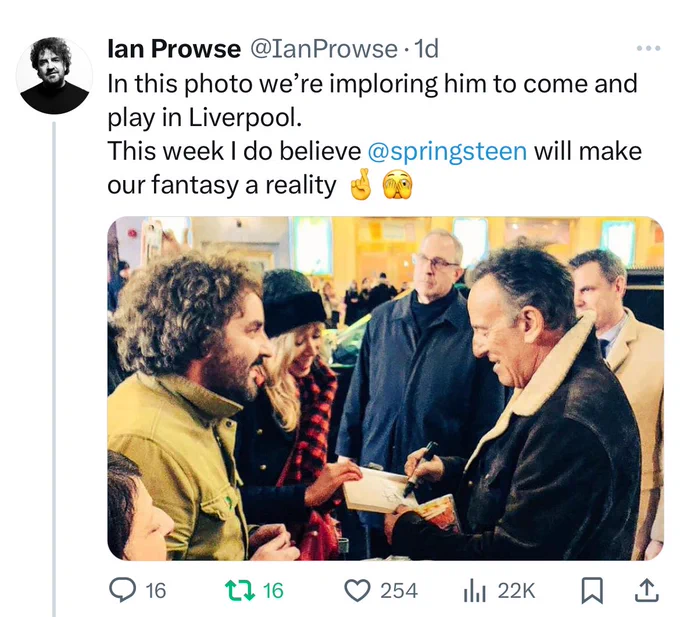Bookmark this tweet with the bookmark icon
680x617 pixels.
[x=592, y=591]
